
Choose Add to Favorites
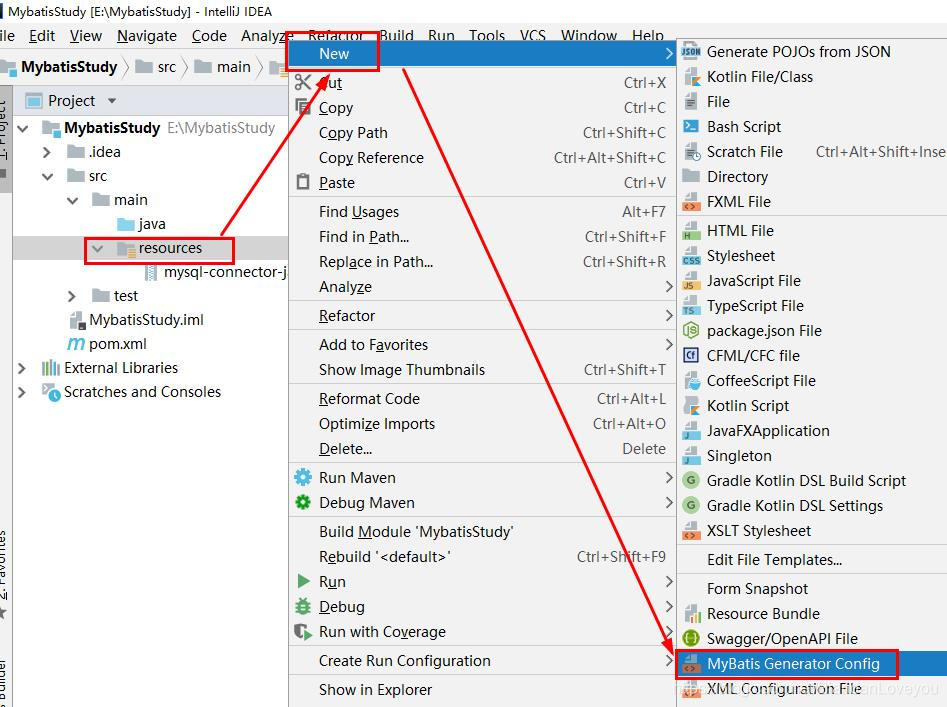pos(481,345)
